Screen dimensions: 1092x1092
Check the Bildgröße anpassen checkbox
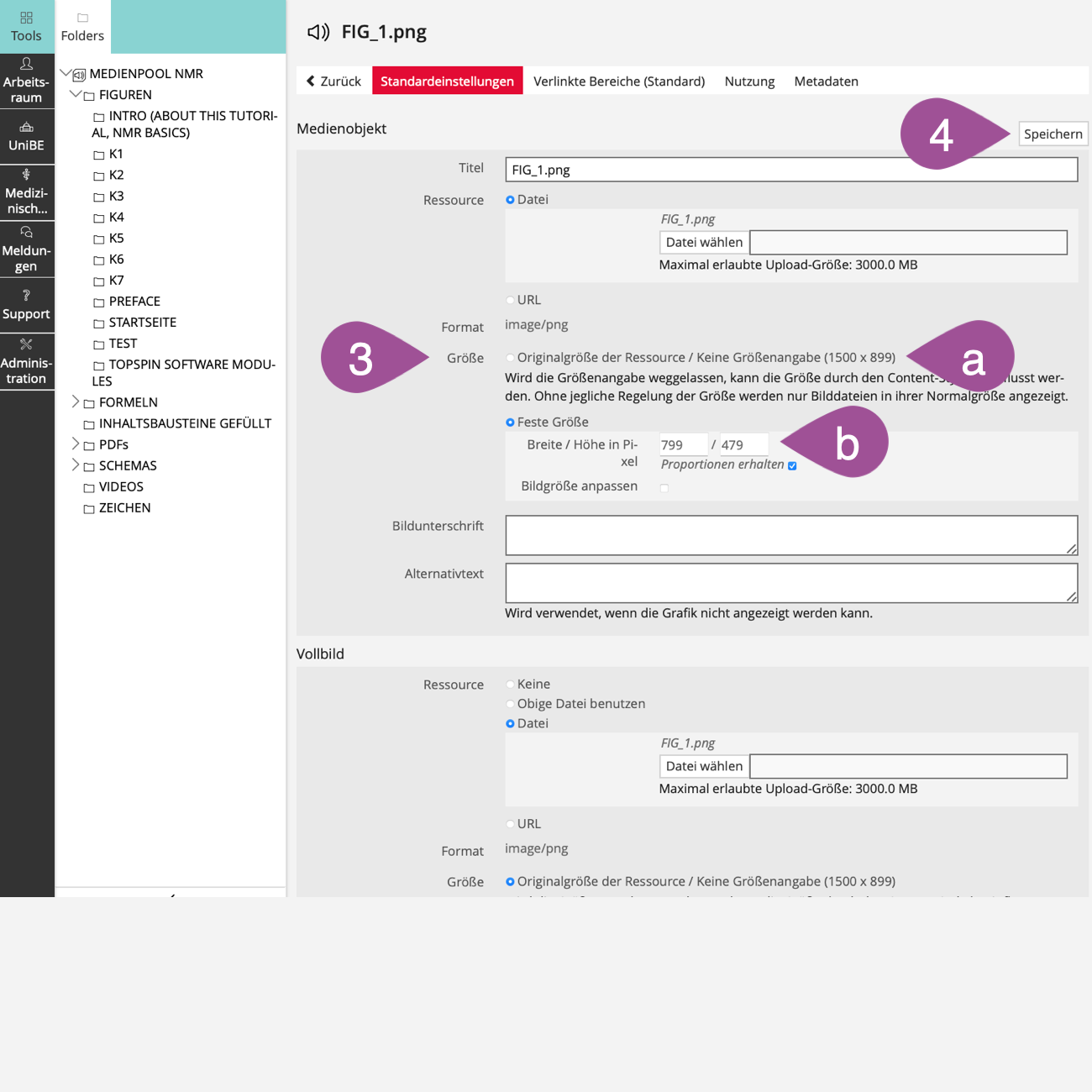(664, 487)
